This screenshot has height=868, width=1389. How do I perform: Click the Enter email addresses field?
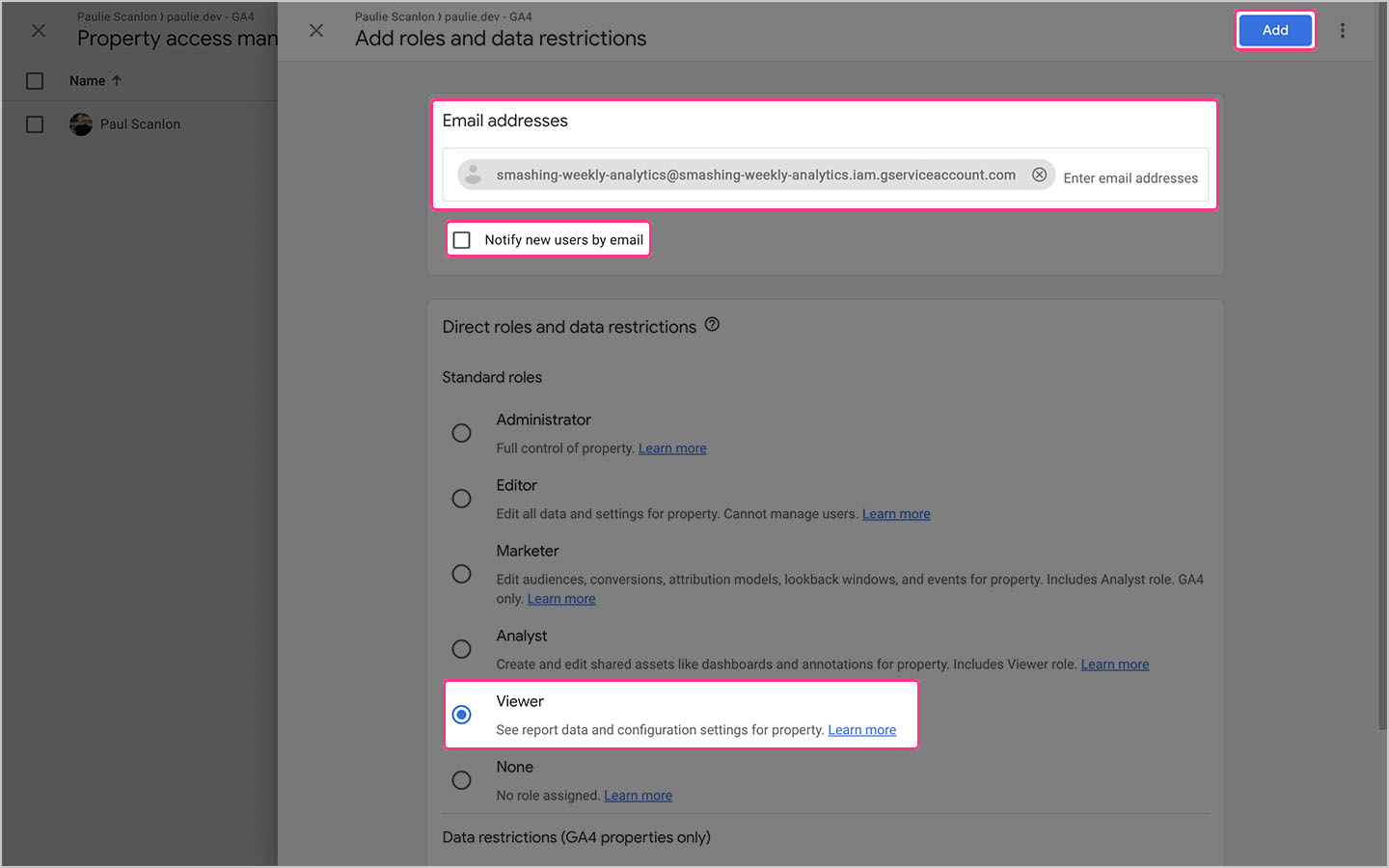click(1130, 177)
